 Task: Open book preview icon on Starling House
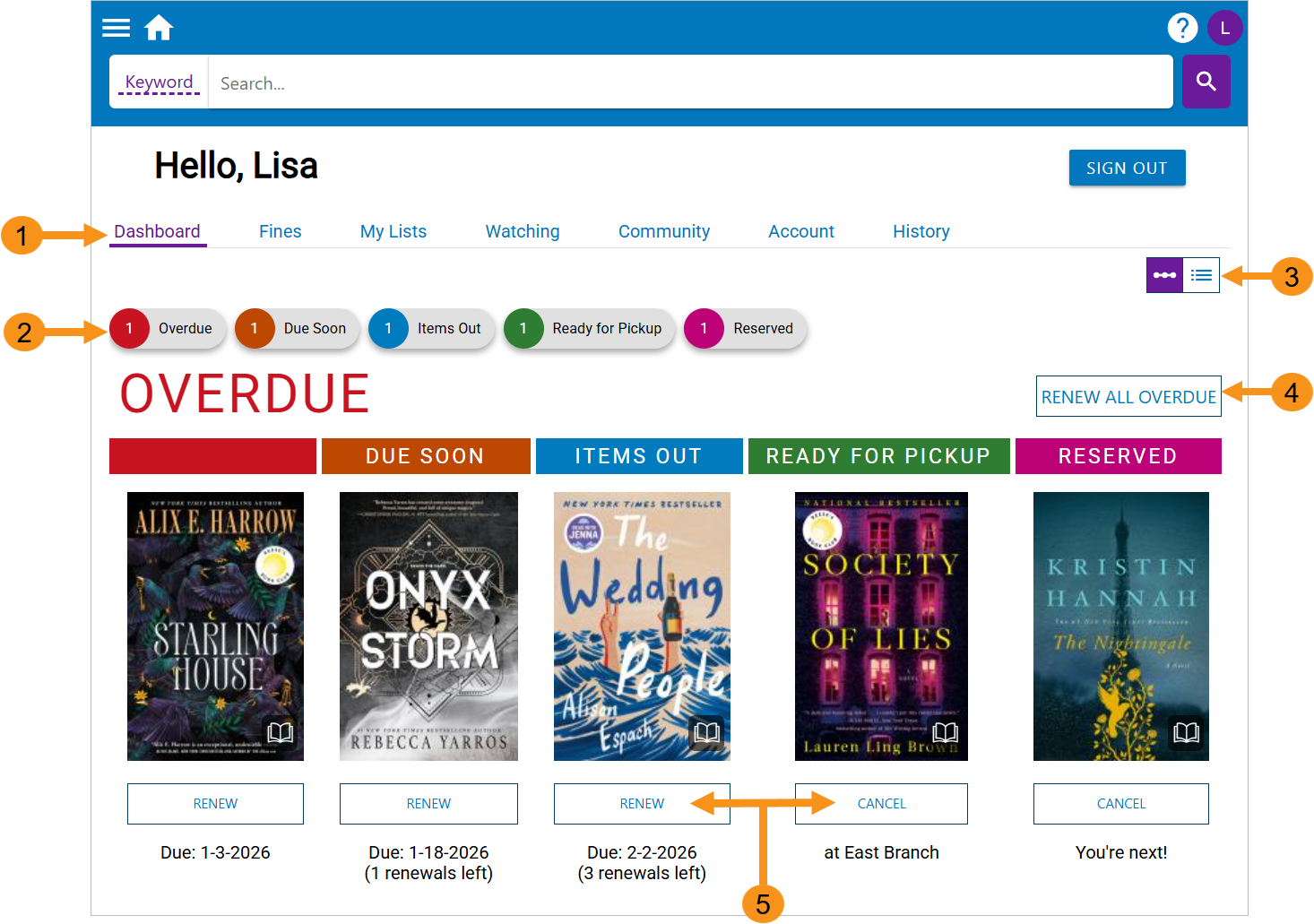[280, 733]
